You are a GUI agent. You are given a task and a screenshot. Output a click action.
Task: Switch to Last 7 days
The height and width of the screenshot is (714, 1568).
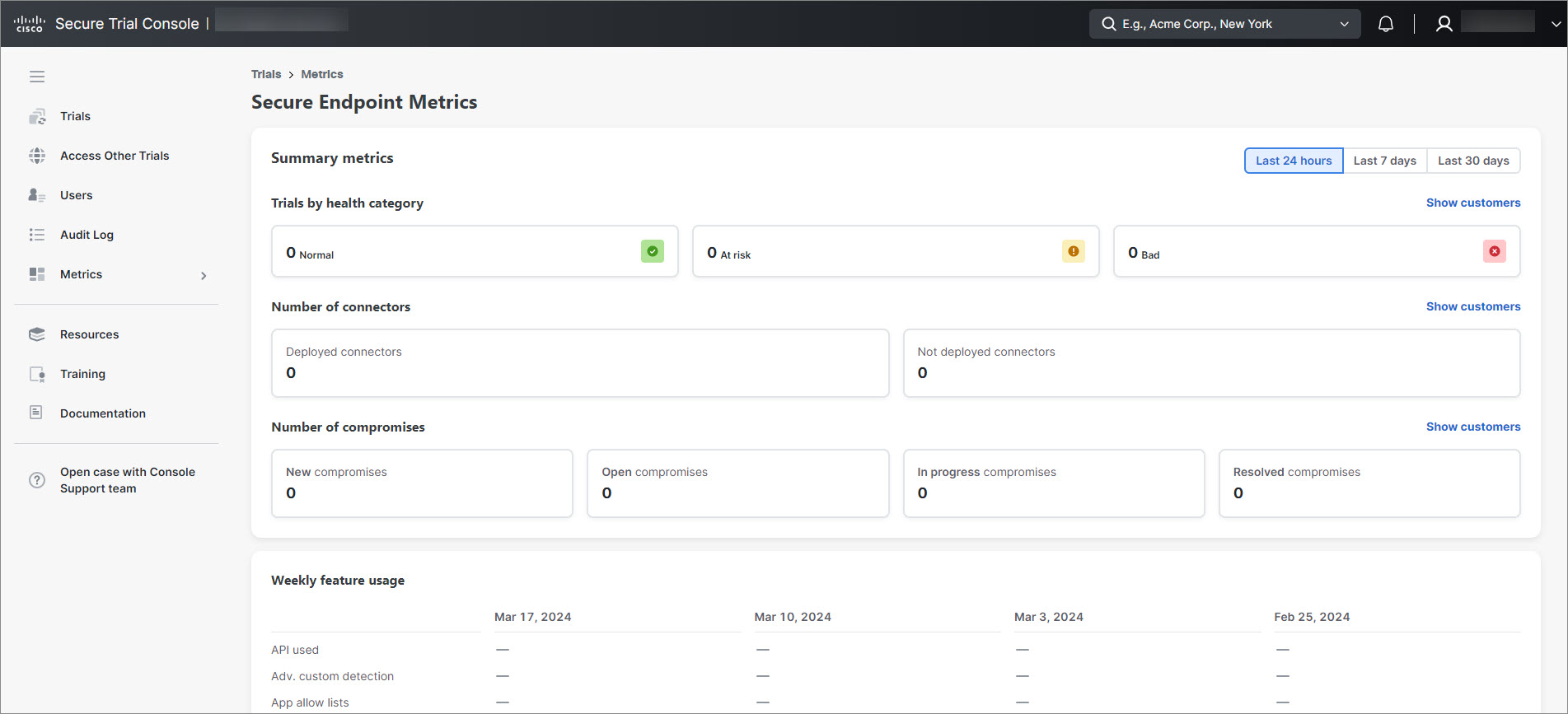(1384, 161)
